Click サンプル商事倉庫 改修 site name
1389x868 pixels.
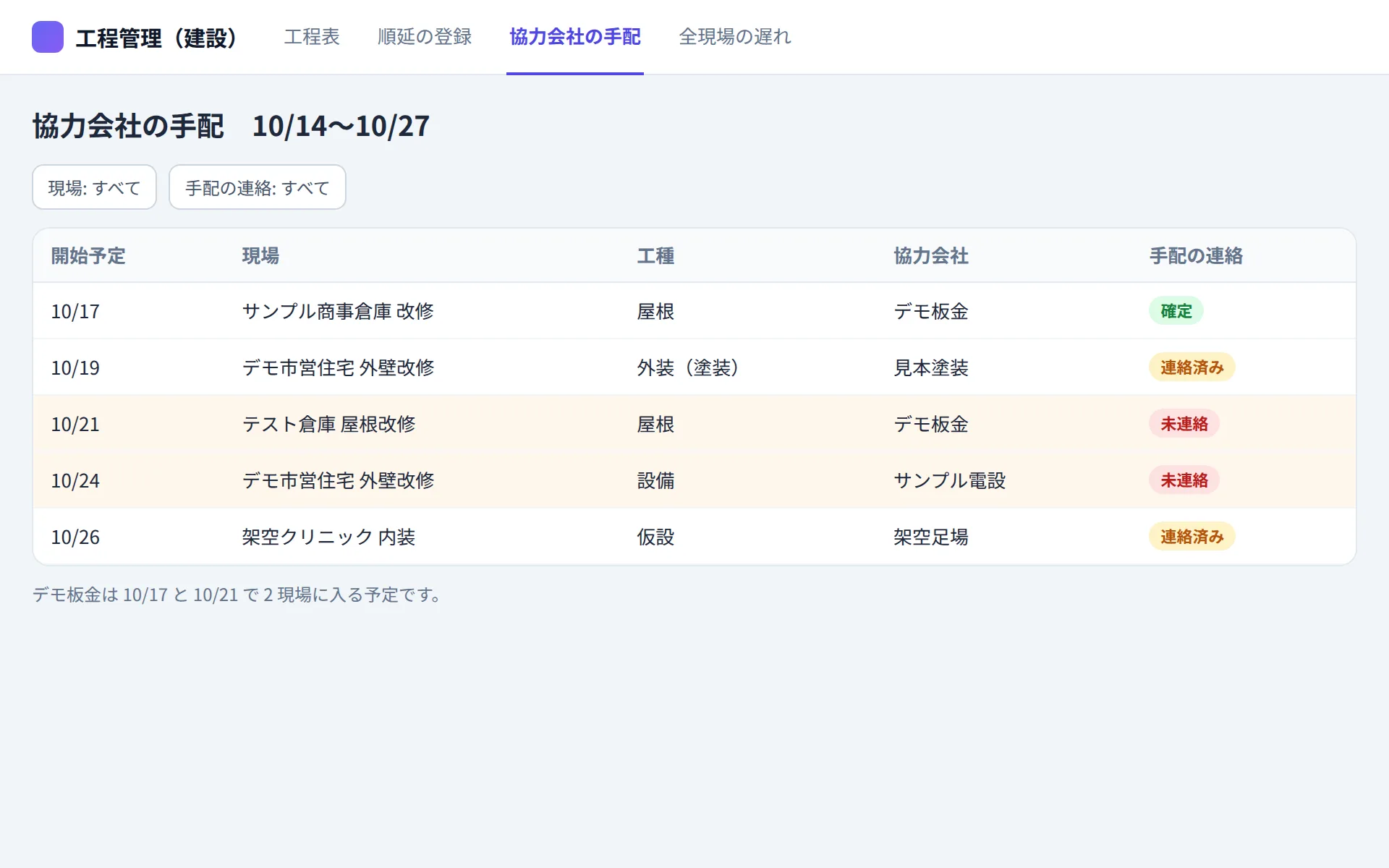click(x=338, y=312)
